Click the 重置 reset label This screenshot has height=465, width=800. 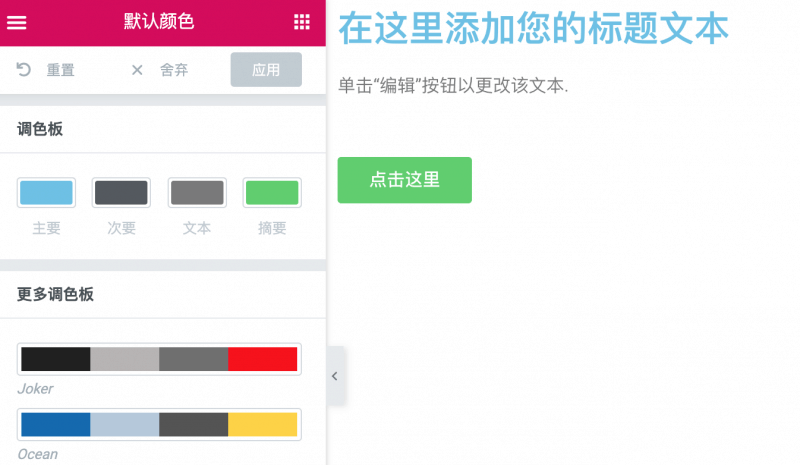click(x=60, y=70)
